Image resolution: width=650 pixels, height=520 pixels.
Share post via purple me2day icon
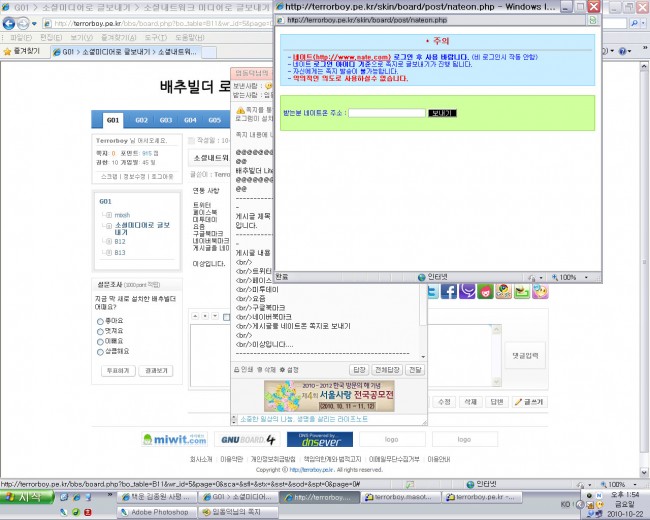(x=467, y=291)
